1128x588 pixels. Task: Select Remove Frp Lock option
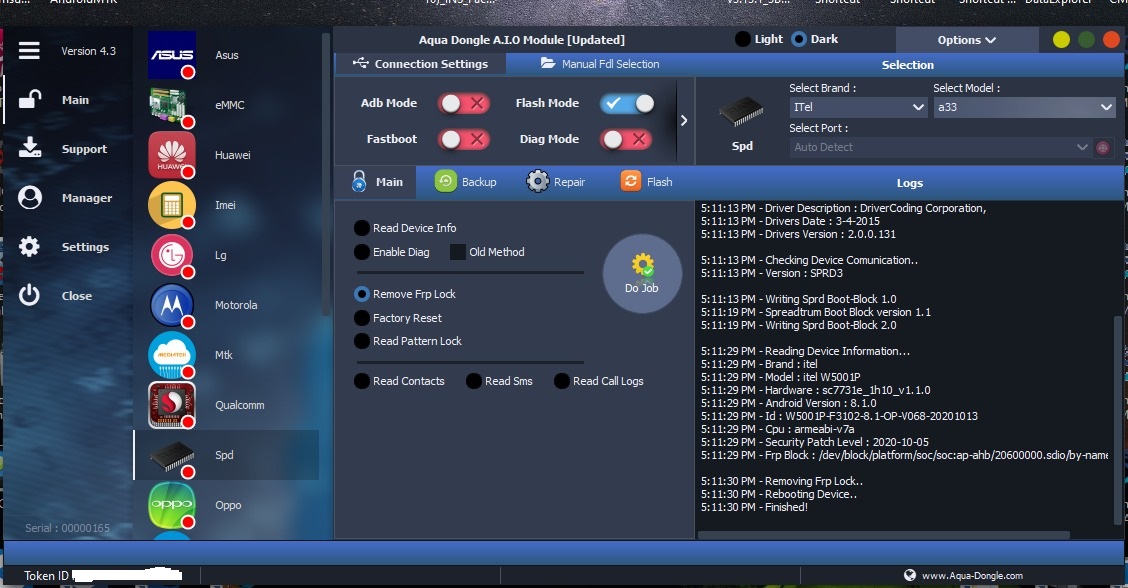(362, 294)
